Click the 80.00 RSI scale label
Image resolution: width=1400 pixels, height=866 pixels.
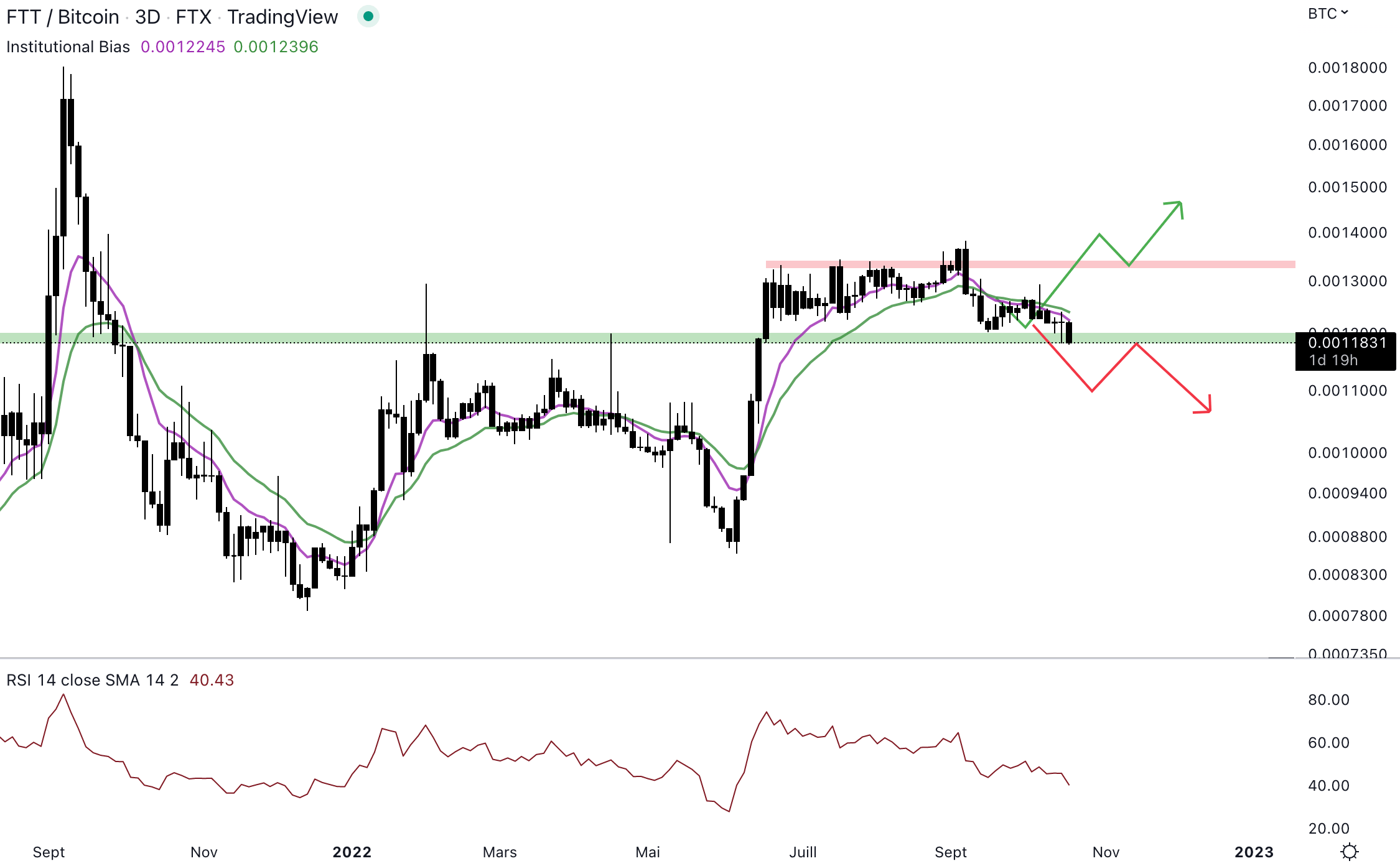(x=1328, y=700)
